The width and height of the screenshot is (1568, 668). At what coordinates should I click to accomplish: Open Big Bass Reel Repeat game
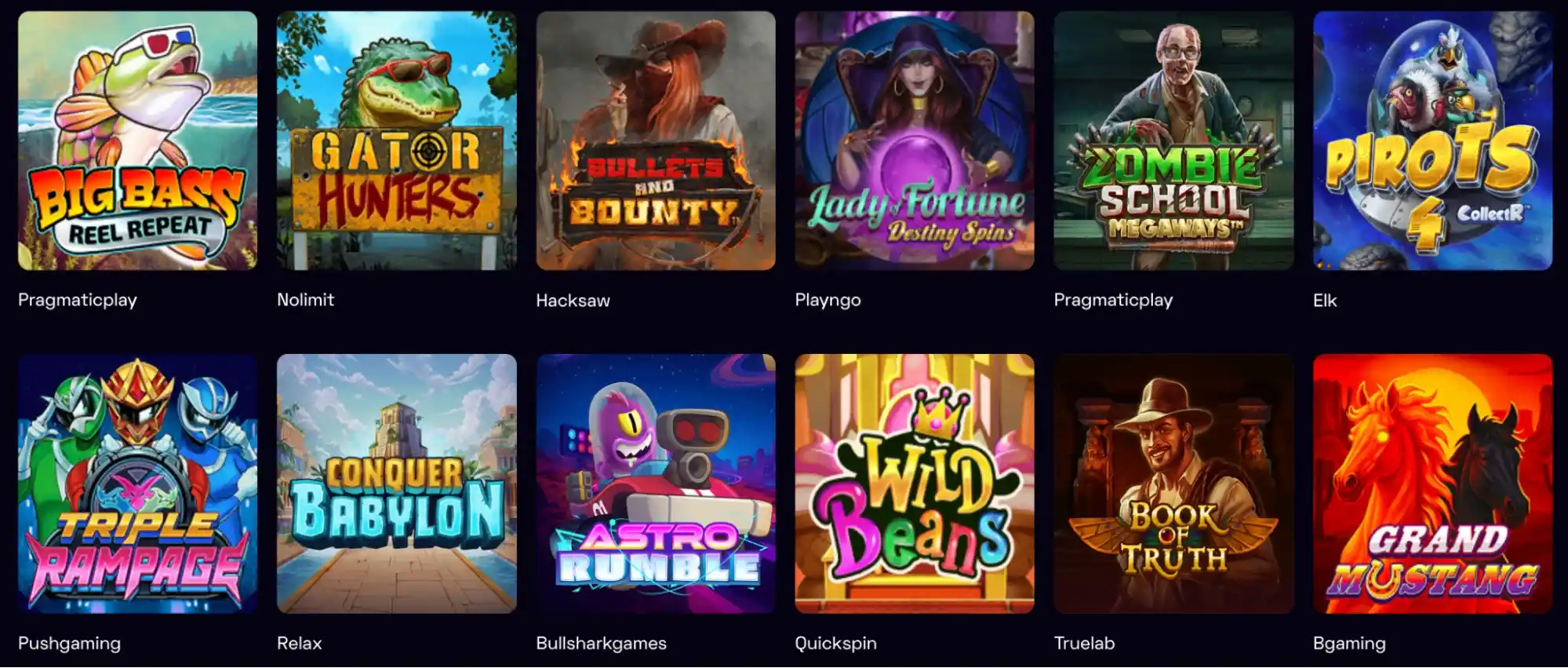[137, 141]
